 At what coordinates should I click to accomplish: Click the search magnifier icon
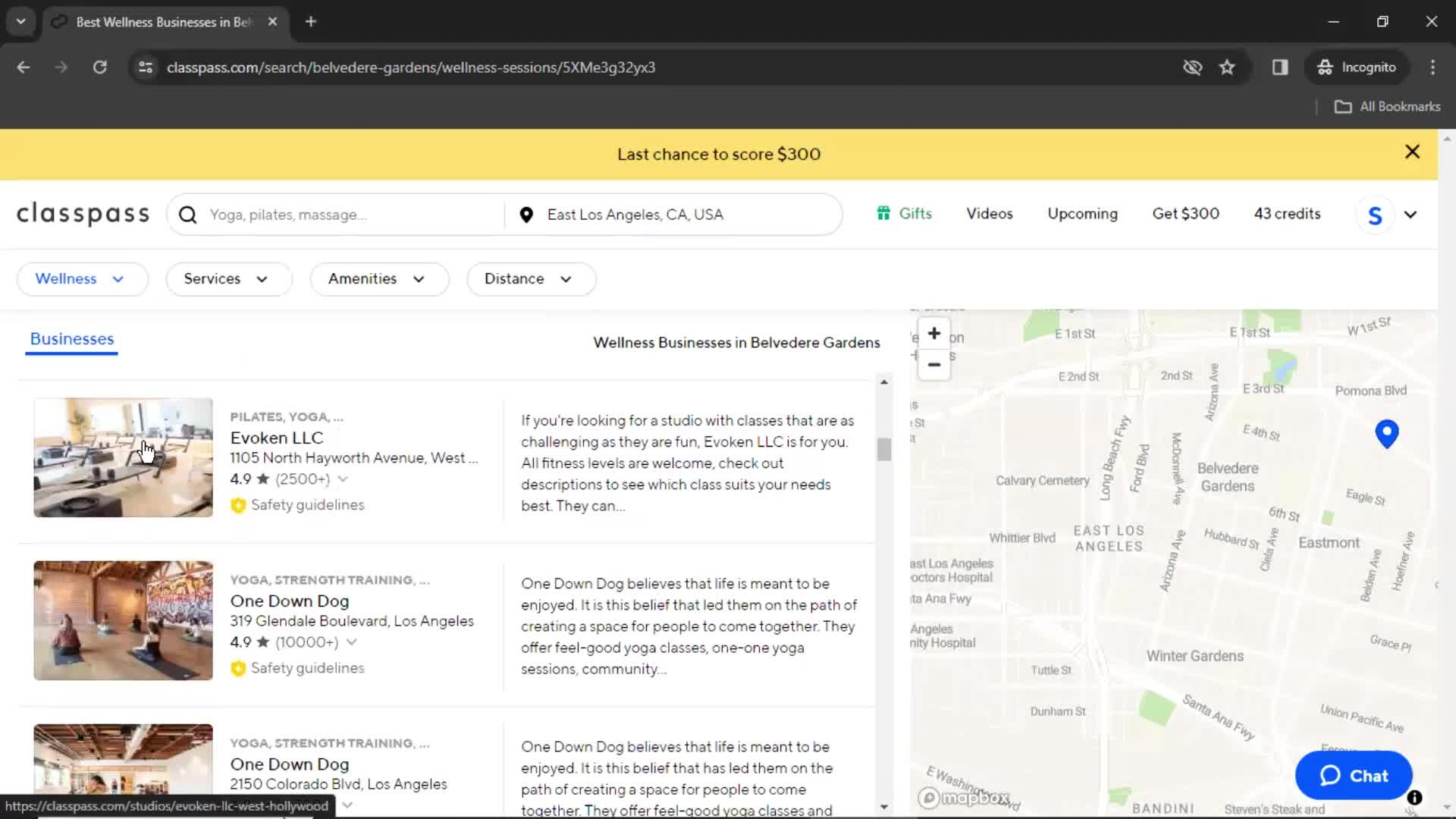coord(188,215)
